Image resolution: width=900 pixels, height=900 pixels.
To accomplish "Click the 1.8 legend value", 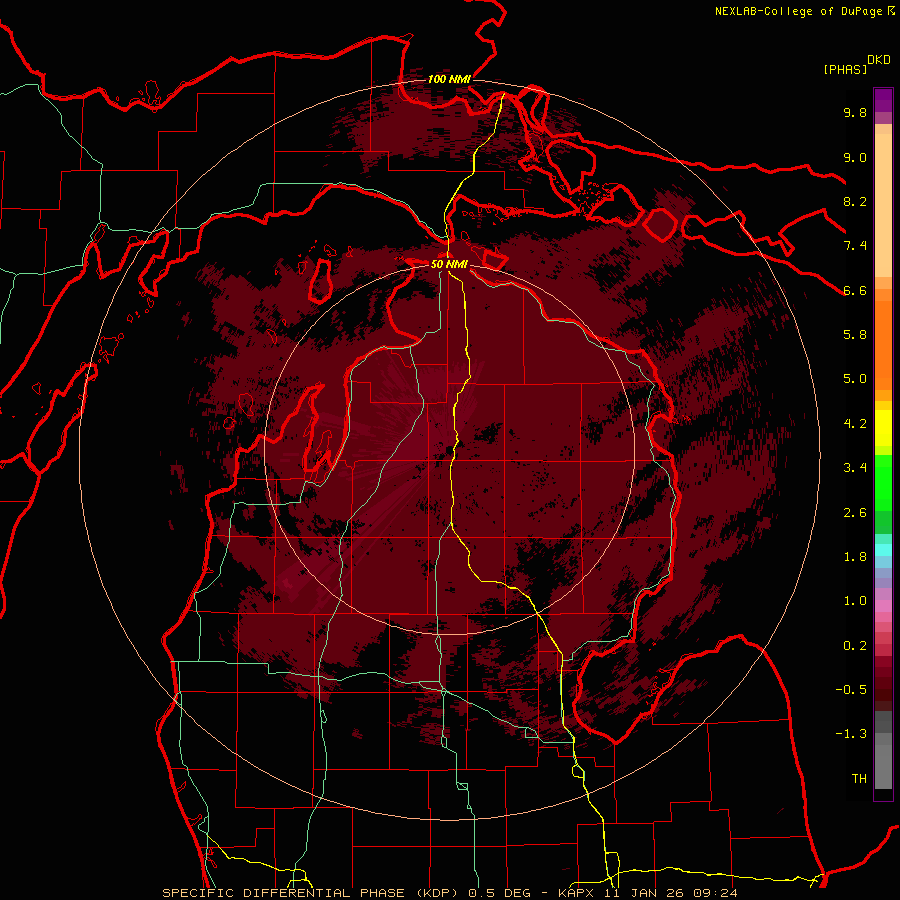I will (855, 557).
